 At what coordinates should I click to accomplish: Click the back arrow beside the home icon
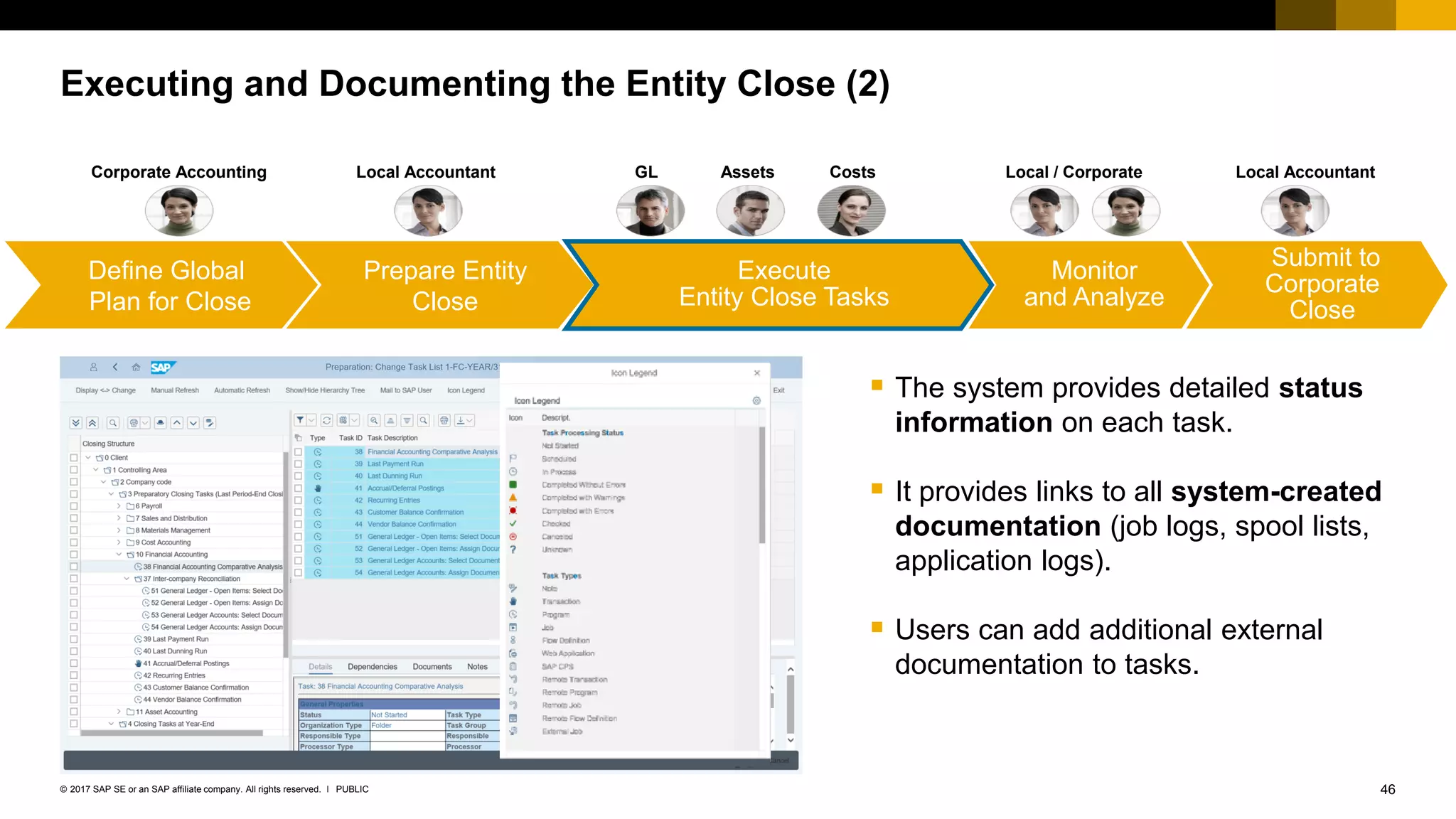point(115,368)
